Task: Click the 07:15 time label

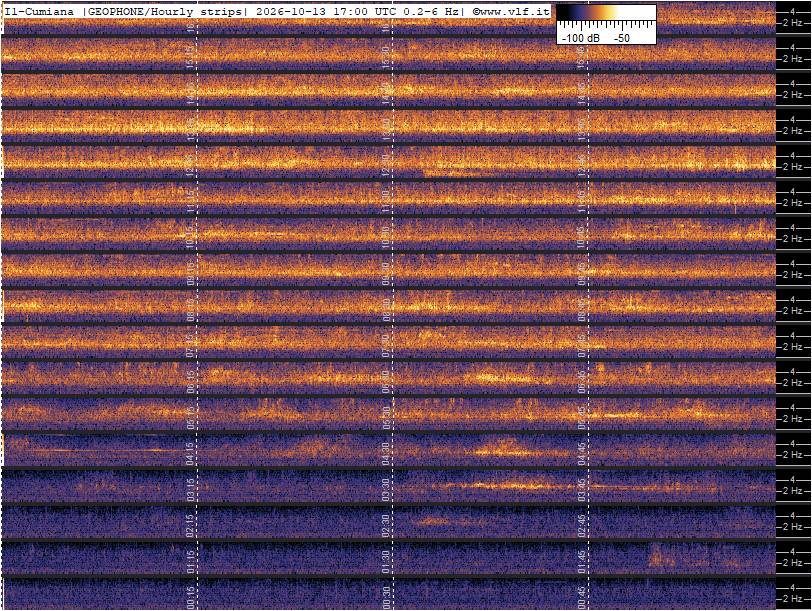Action: coord(191,346)
